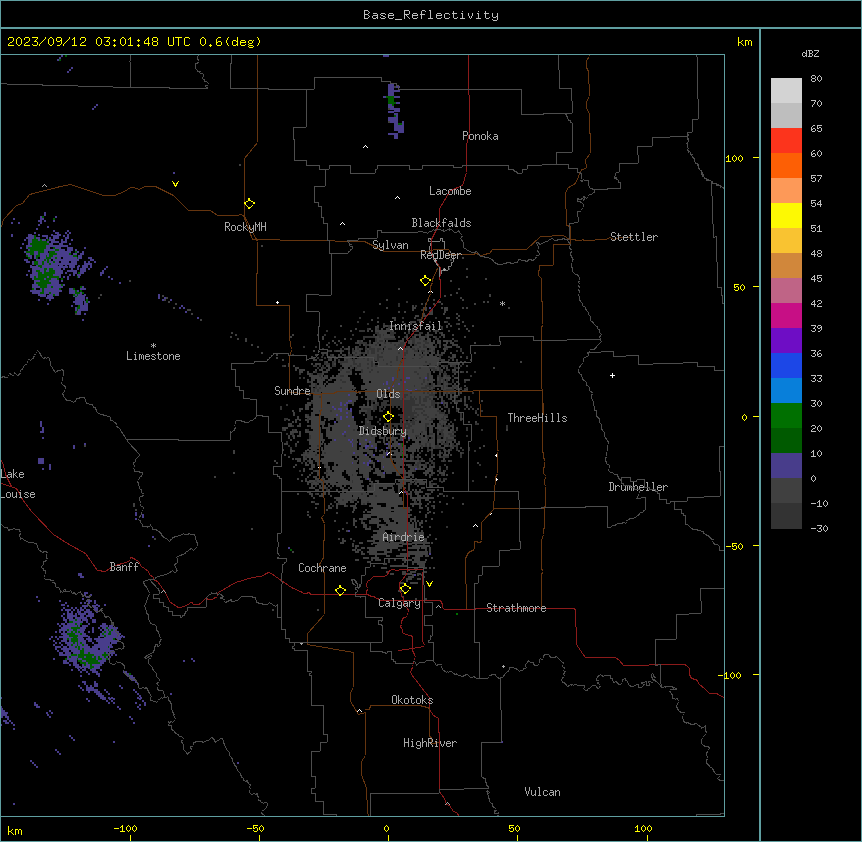The image size is (862, 842).
Task: Pick the red 60-65 dBZ legend swatch
Action: 786,140
